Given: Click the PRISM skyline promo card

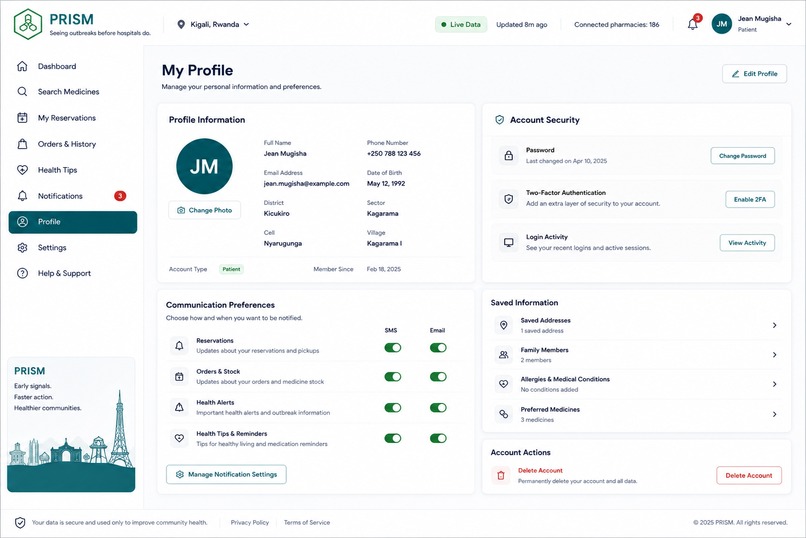Looking at the screenshot, I should 71,424.
